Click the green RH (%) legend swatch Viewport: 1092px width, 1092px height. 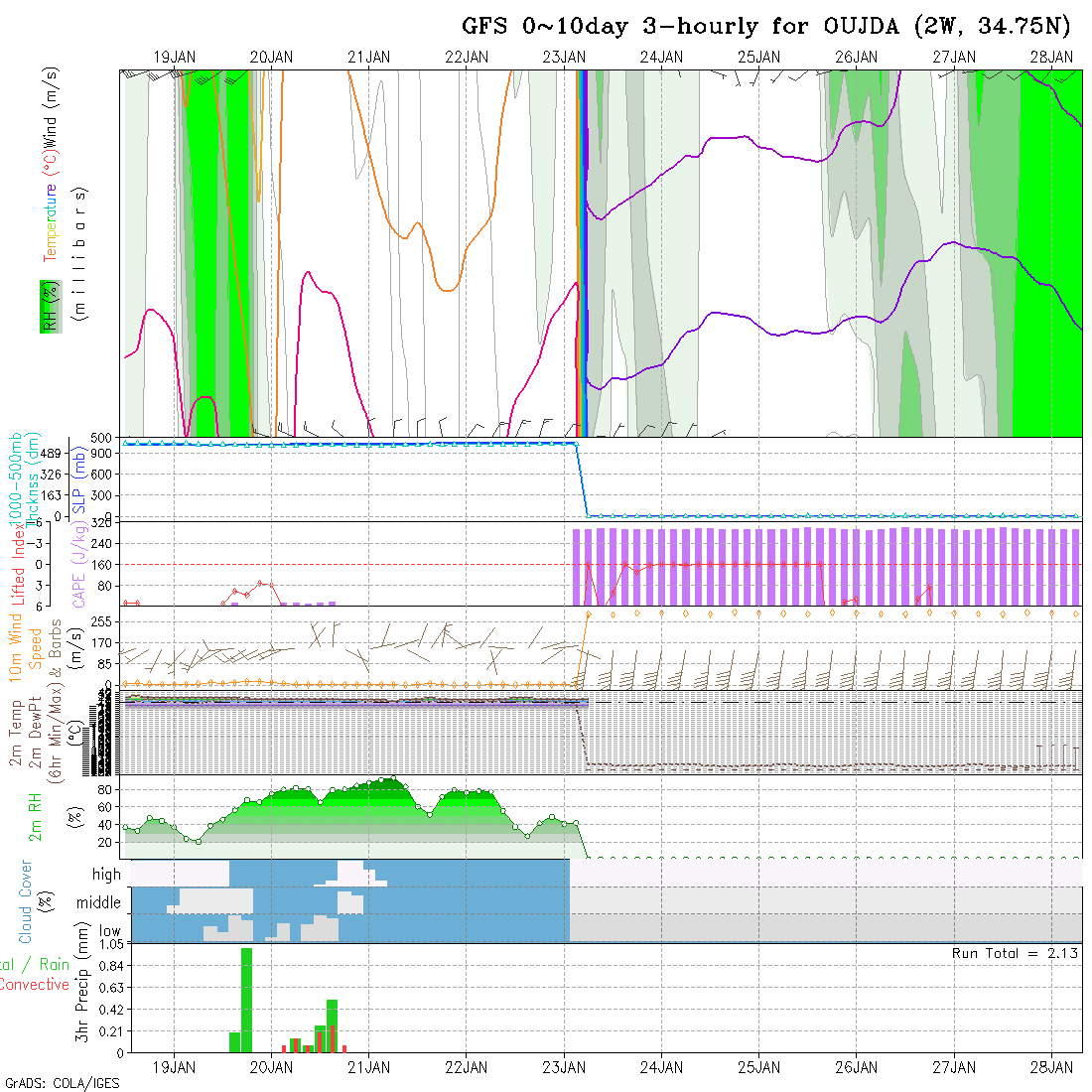(x=47, y=306)
